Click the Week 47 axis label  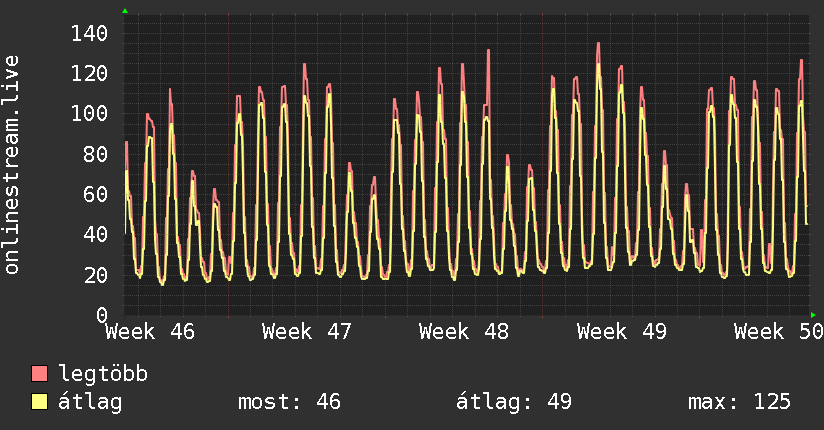coord(307,332)
